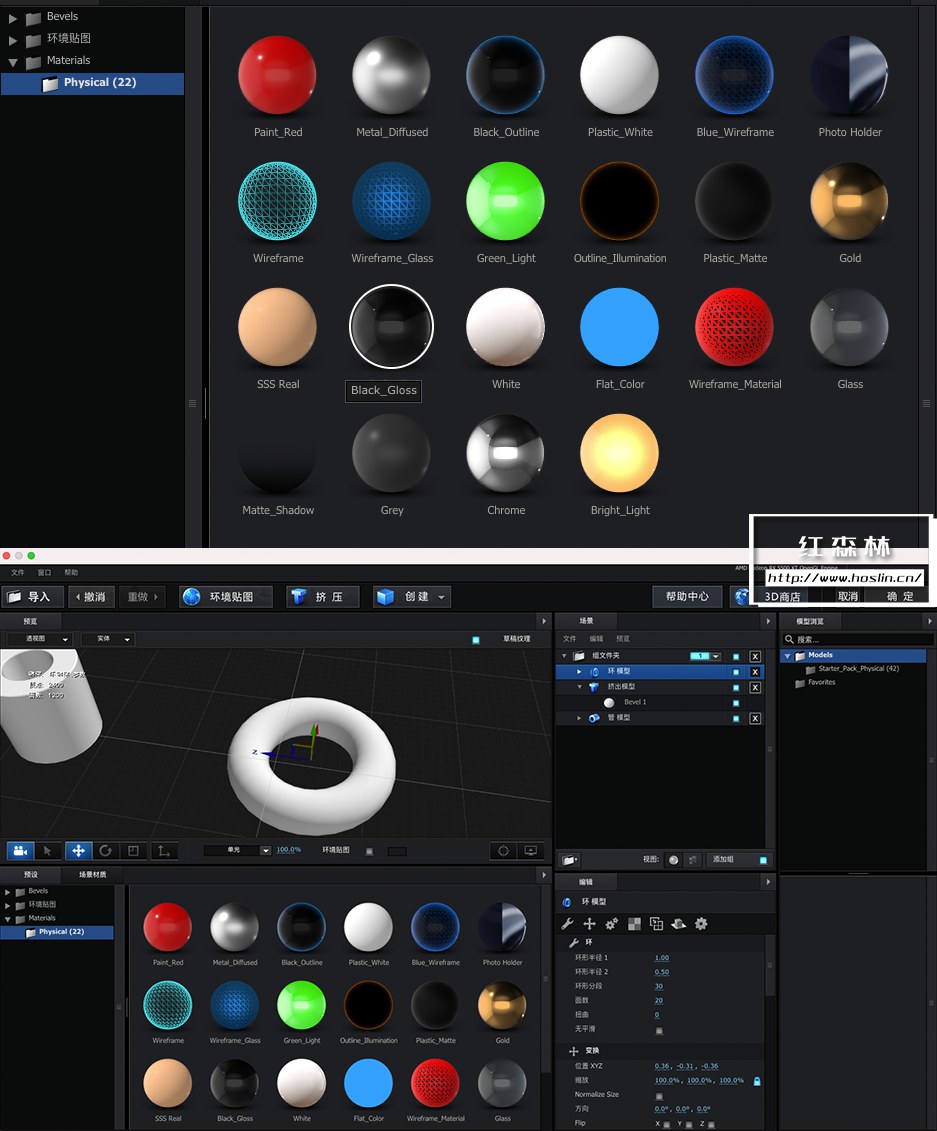Toggle visibility square of 挤出模型 row
The image size is (937, 1131).
pos(736,687)
